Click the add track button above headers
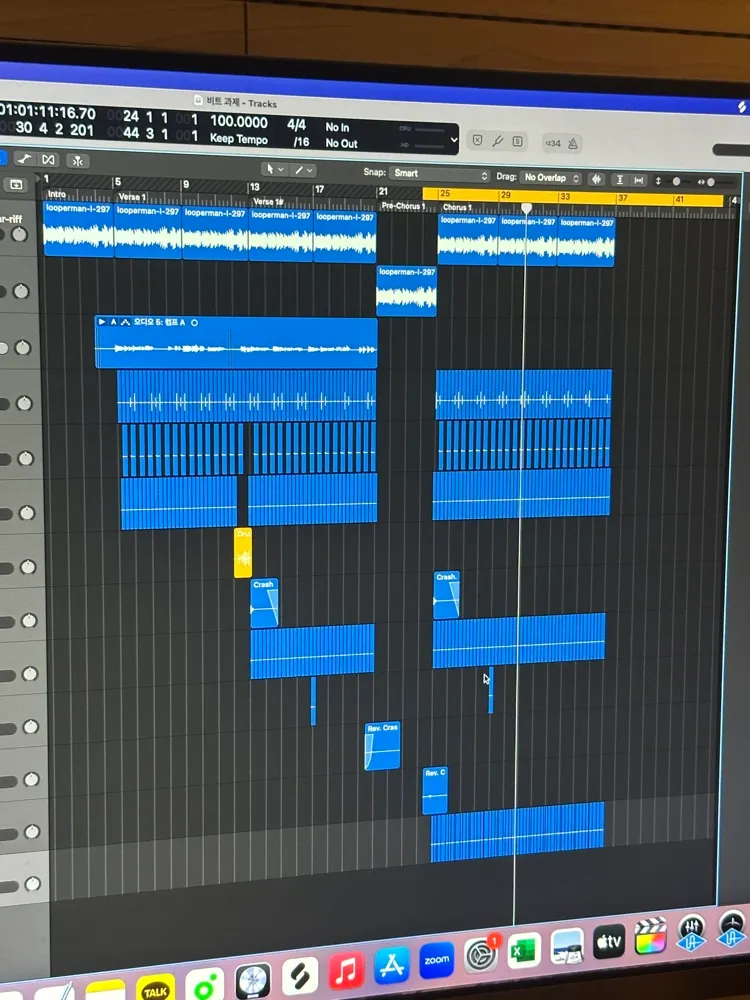 click(16, 185)
